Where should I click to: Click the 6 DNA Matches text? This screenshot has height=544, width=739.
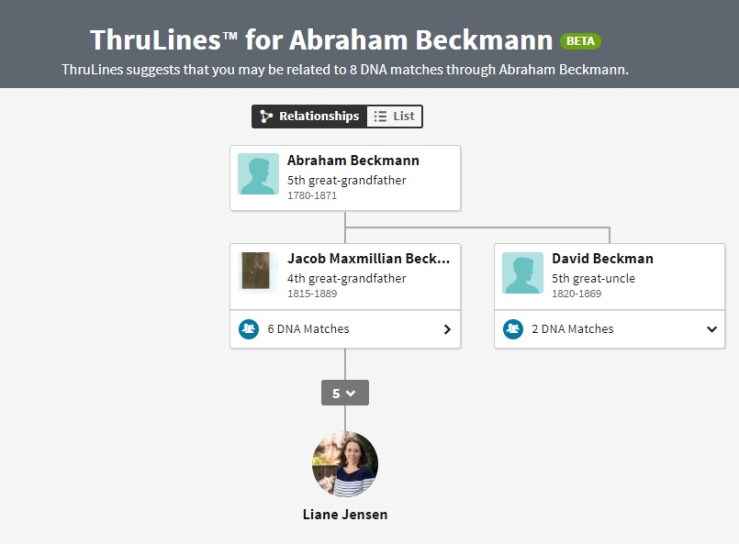tap(308, 329)
